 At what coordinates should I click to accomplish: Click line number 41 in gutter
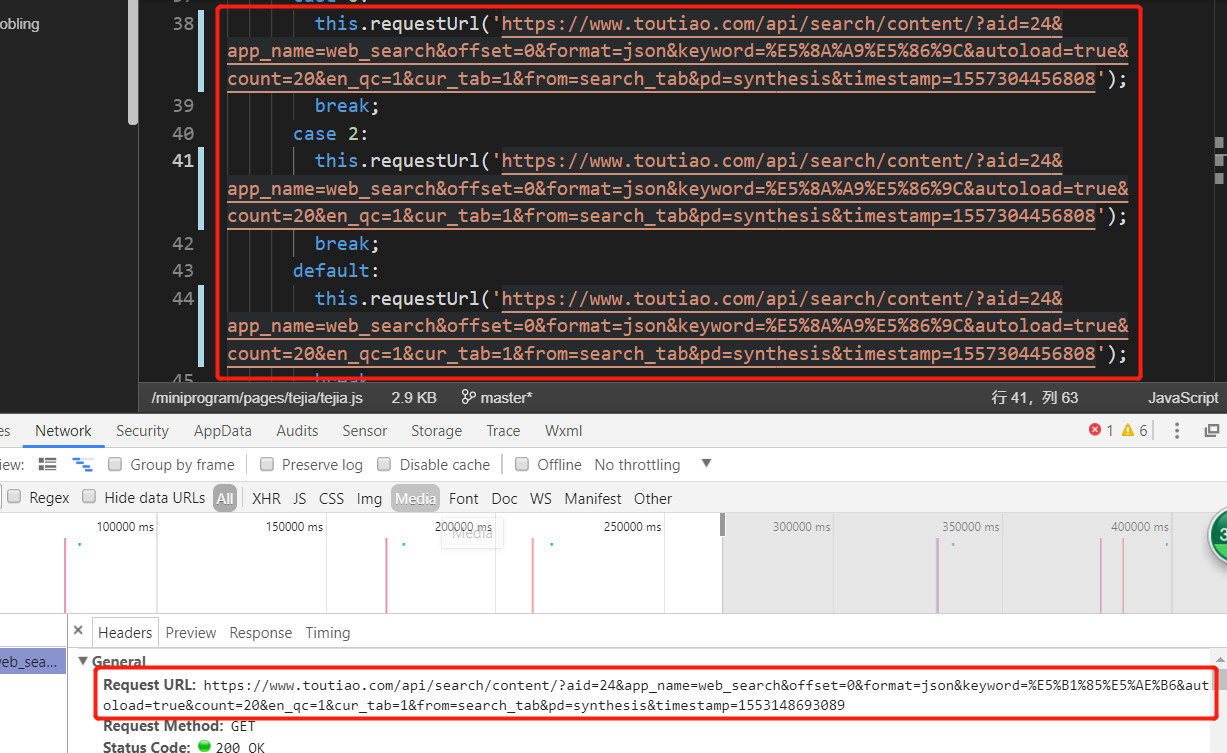click(x=183, y=160)
